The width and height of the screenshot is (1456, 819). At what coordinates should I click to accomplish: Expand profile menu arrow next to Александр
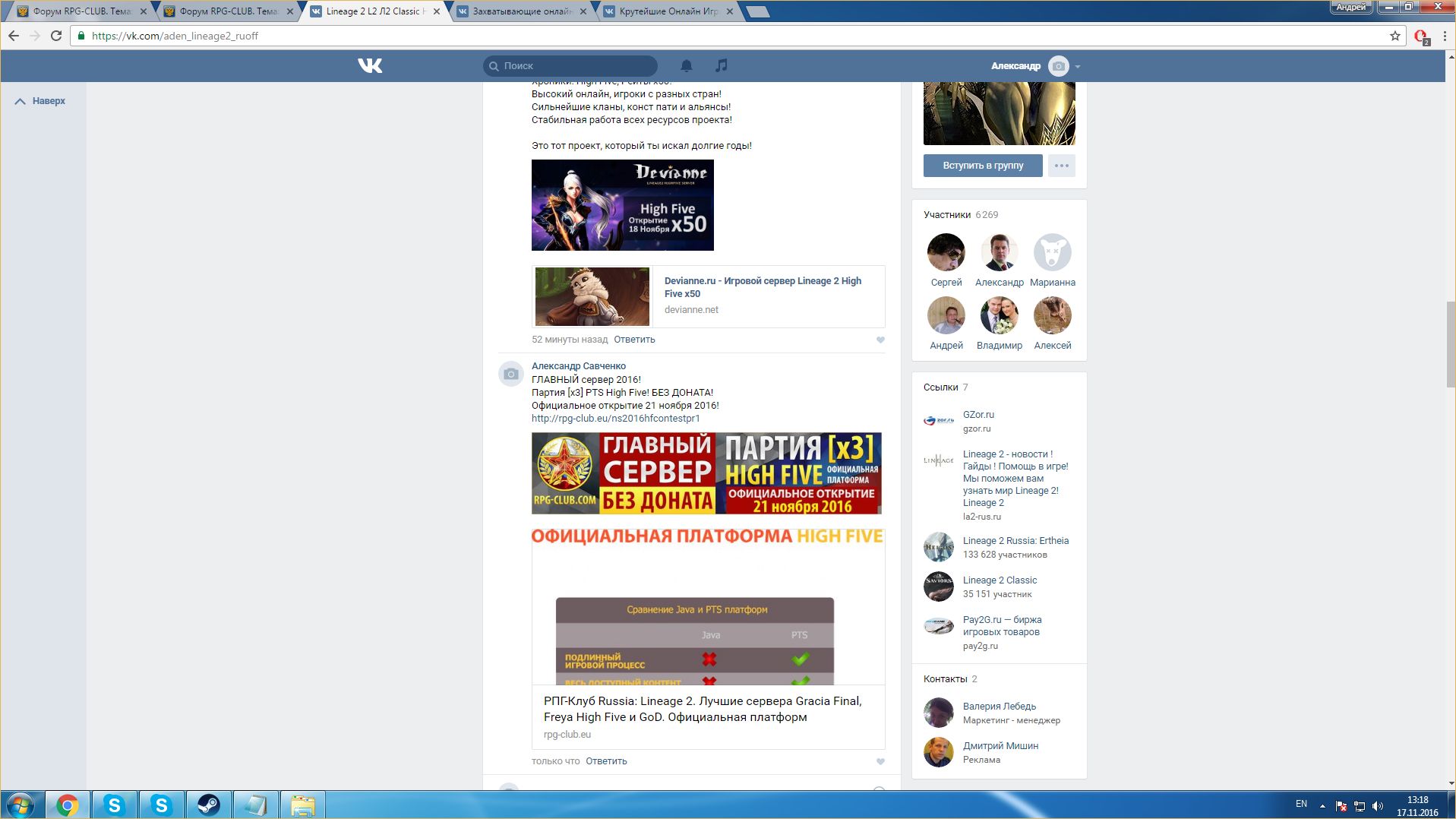pos(1078,67)
